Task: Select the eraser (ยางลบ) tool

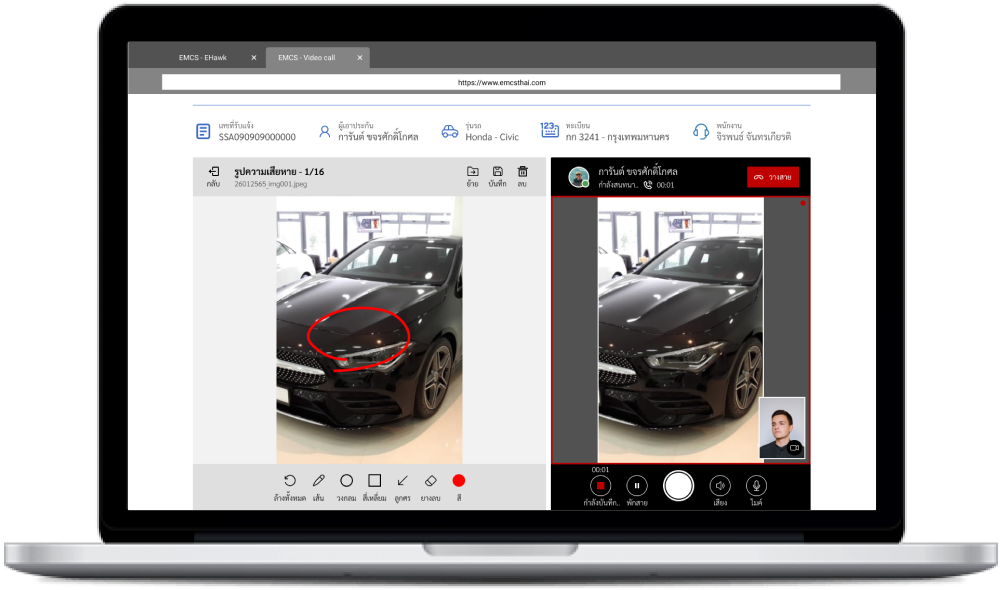Action: coord(430,480)
